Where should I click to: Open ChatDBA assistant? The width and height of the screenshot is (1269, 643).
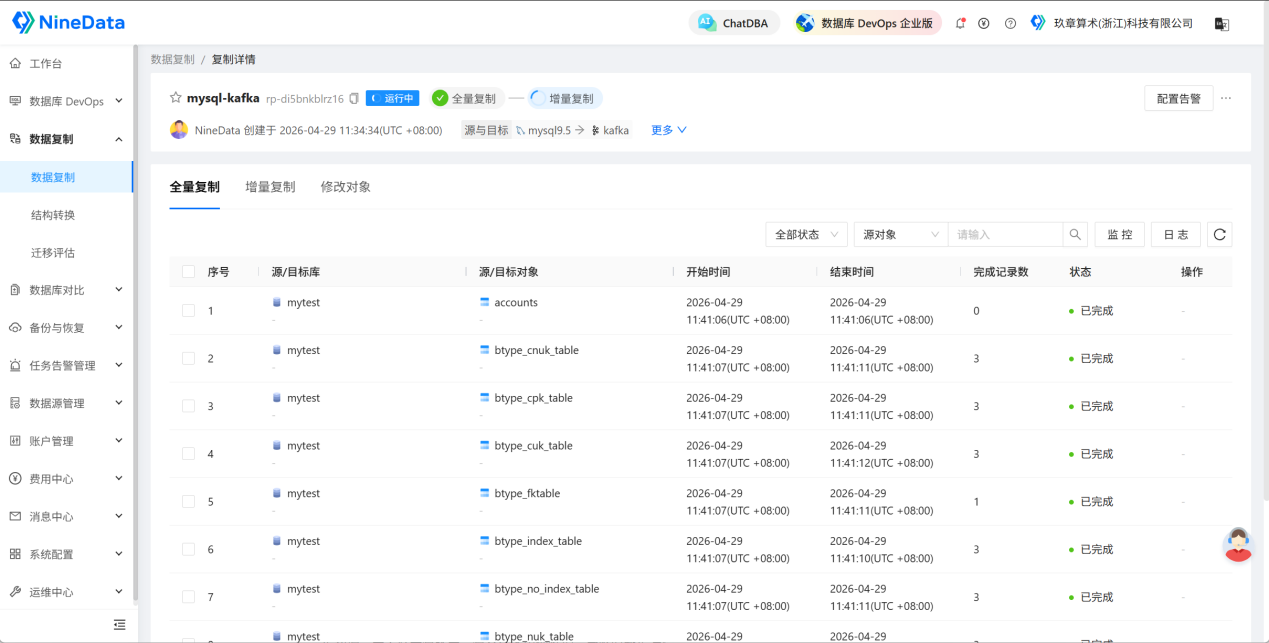(734, 23)
